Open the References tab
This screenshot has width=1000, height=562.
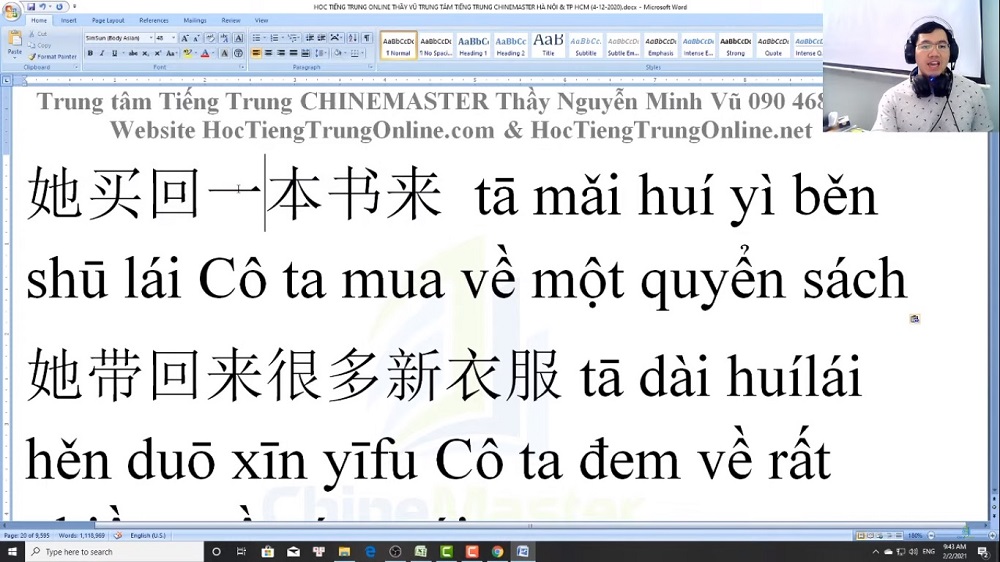(154, 20)
